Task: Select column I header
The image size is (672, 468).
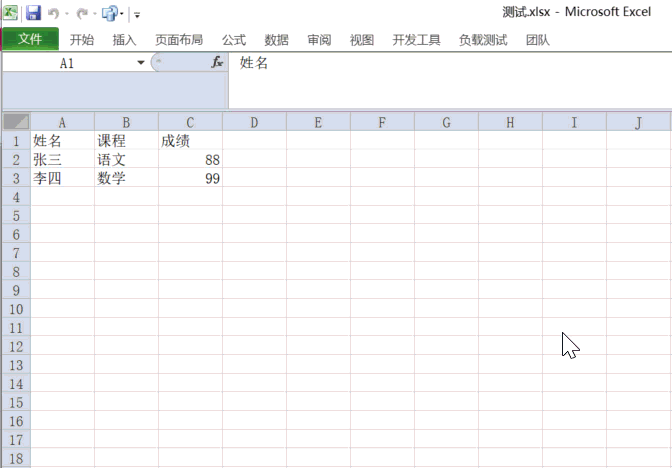Action: point(574,123)
